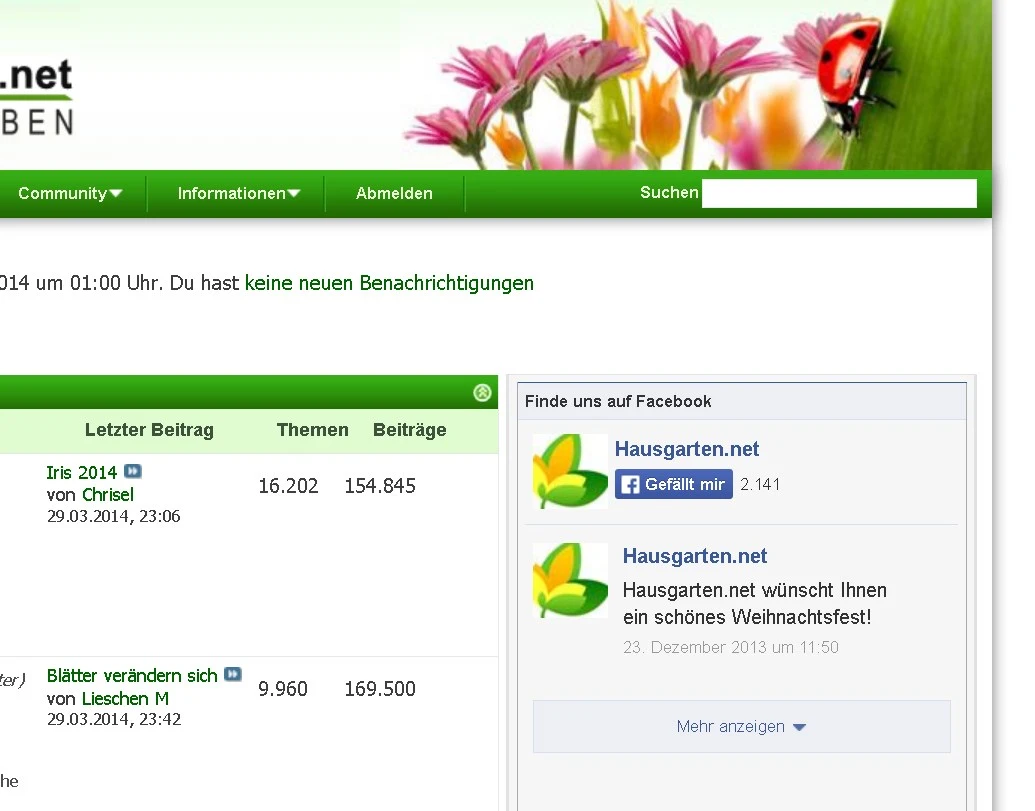Open Hausgarten.net Facebook page title link
This screenshot has height=811, width=1035.
coord(687,450)
